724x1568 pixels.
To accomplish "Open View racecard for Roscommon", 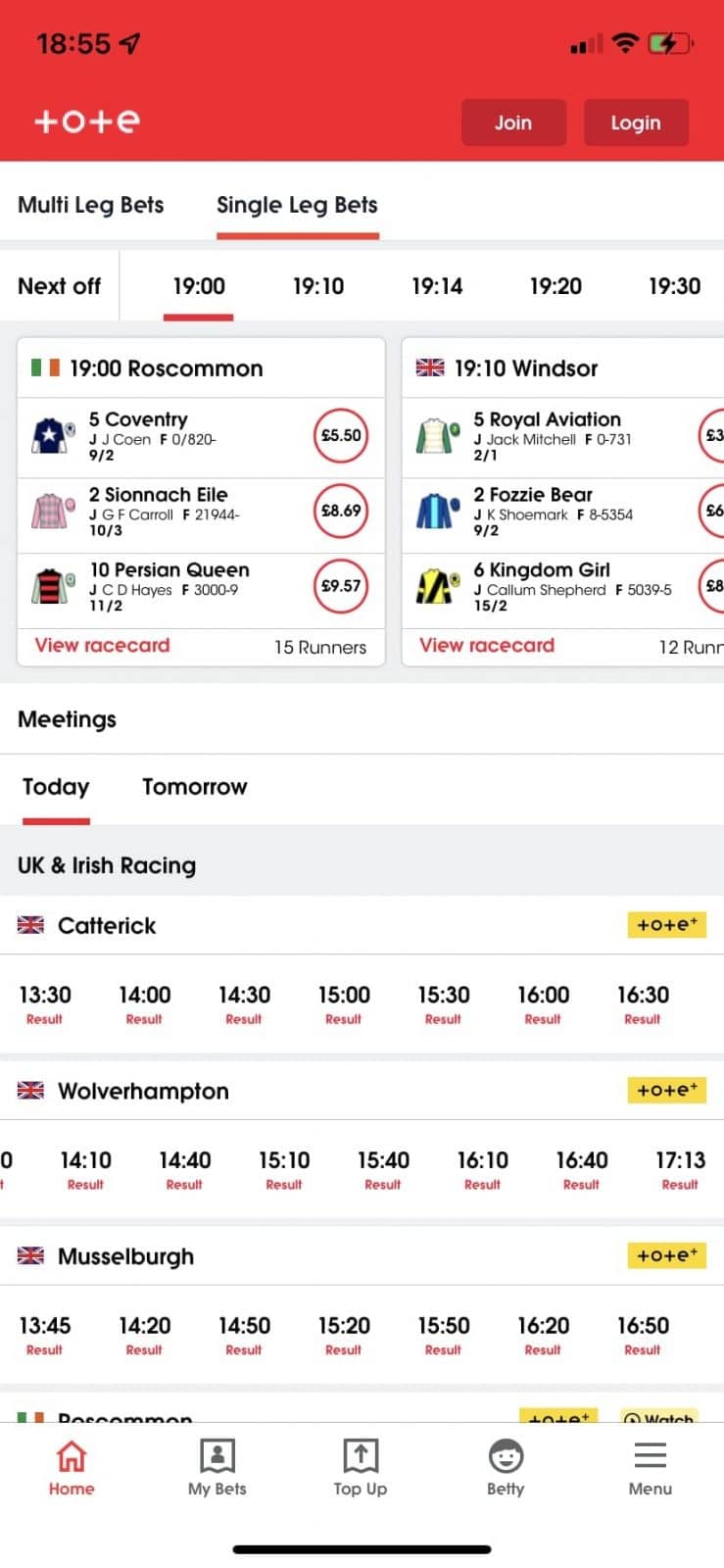I will (102, 646).
